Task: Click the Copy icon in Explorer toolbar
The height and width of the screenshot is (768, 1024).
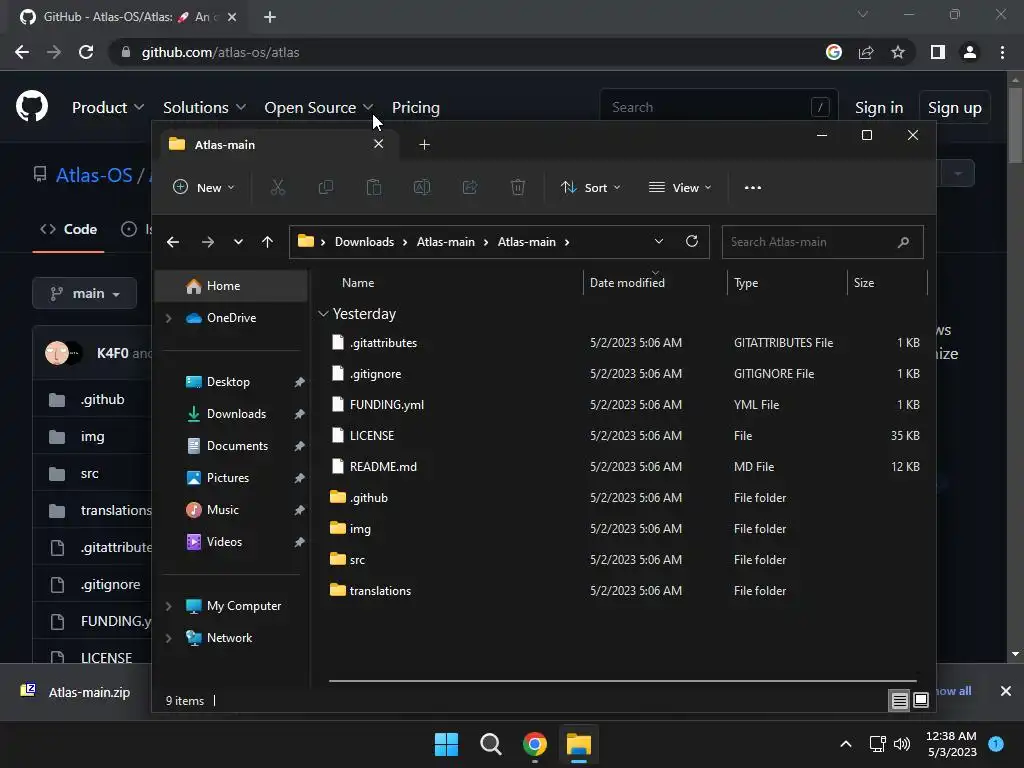Action: [x=325, y=187]
